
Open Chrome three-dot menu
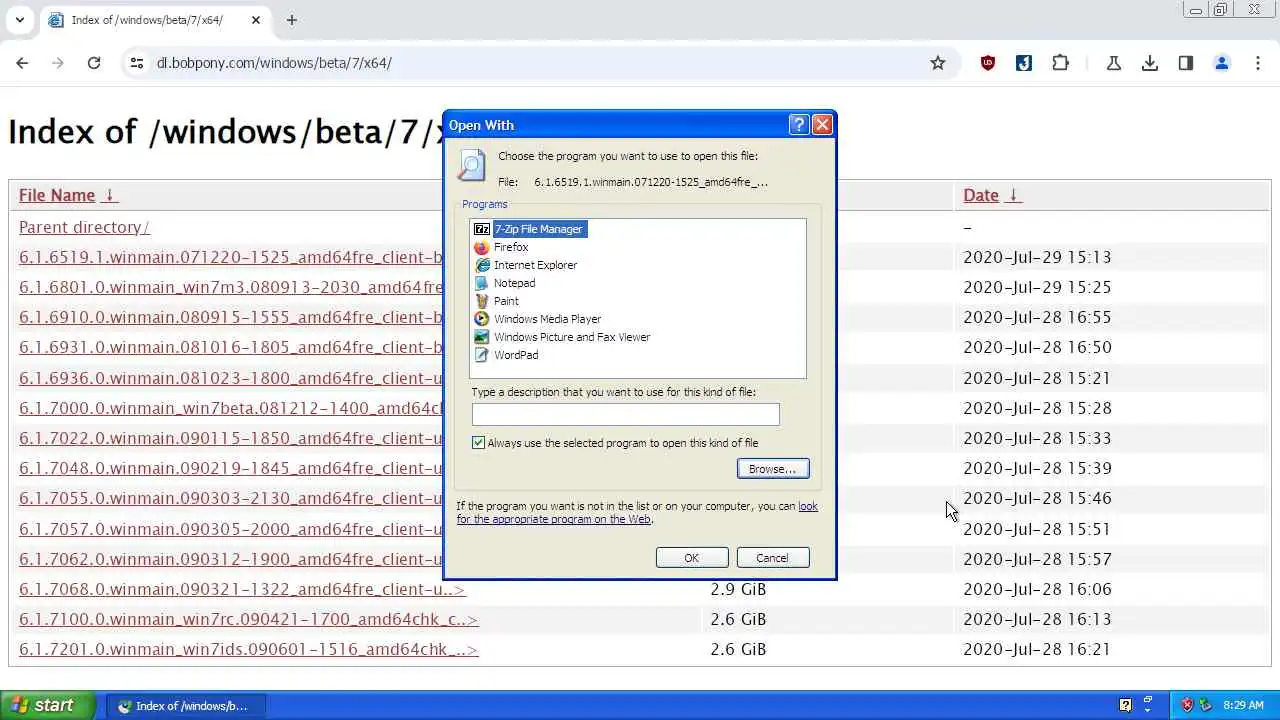pos(1258,63)
